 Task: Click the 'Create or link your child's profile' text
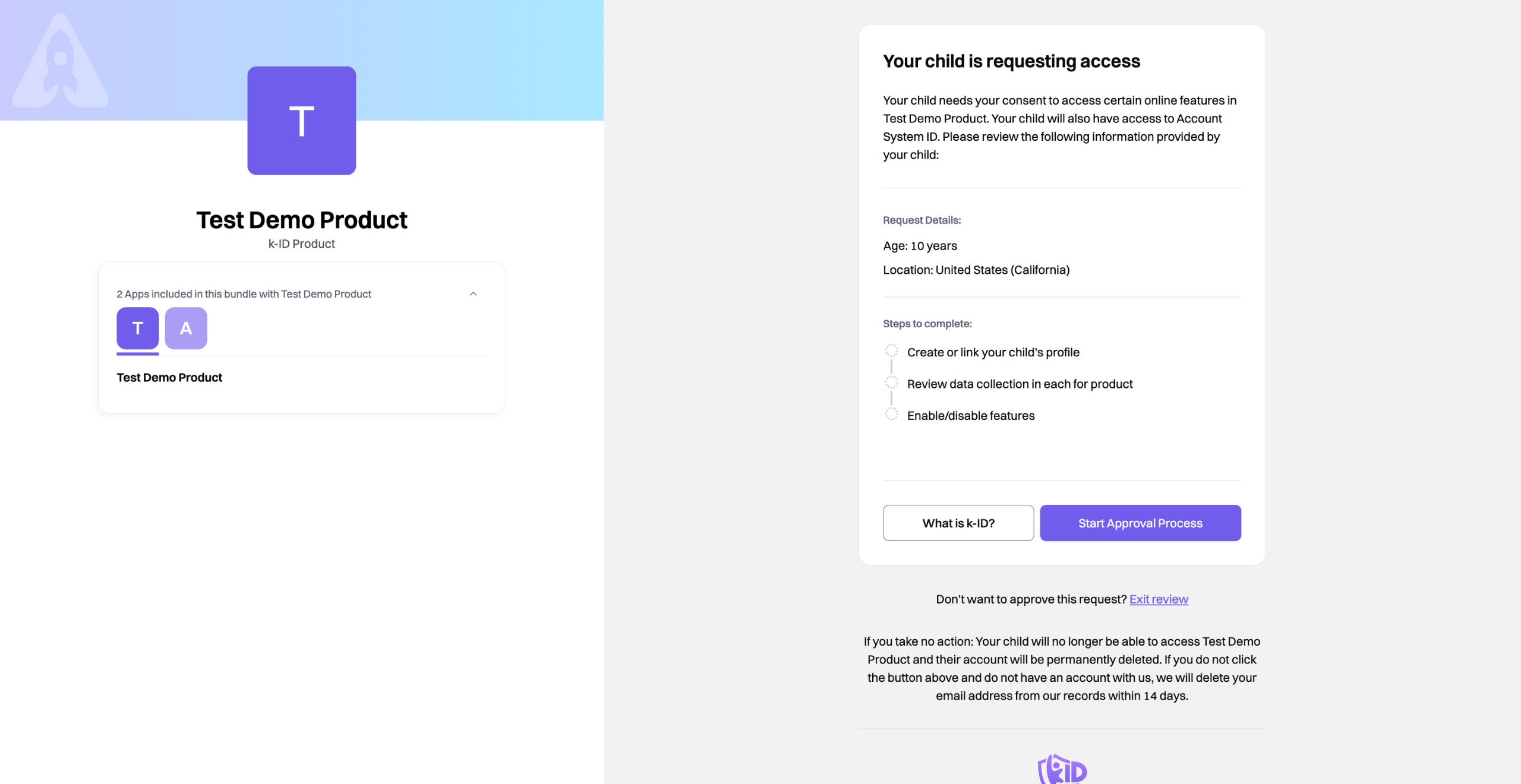[x=993, y=352]
